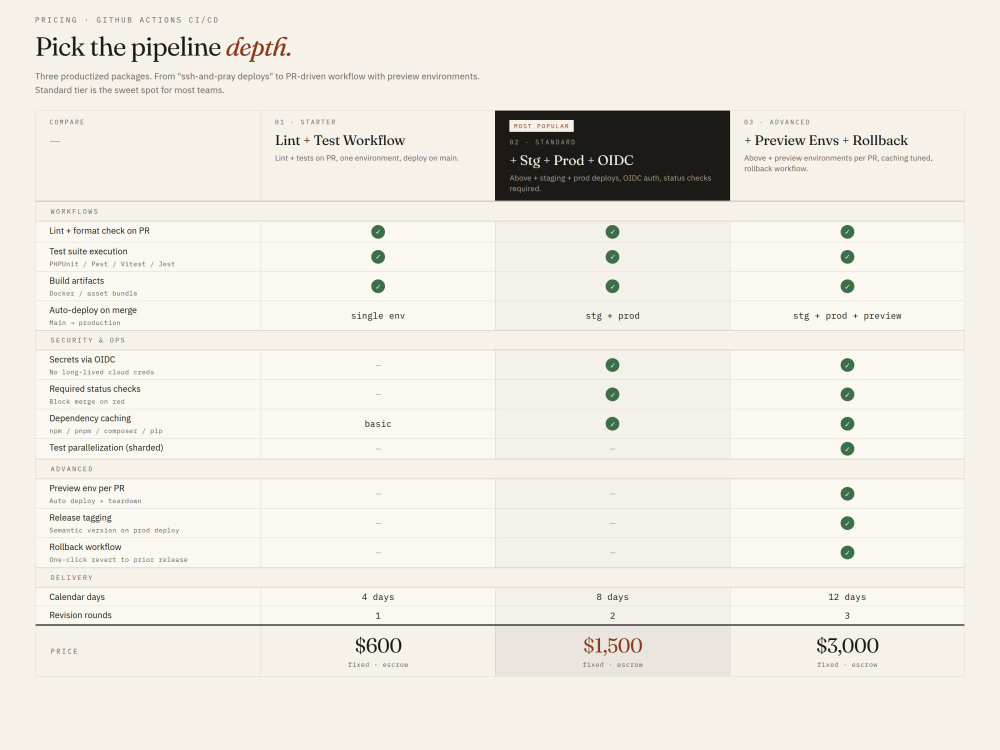Click 'Auto-deploy on merge' row label
The width and height of the screenshot is (1000, 750).
(x=93, y=310)
